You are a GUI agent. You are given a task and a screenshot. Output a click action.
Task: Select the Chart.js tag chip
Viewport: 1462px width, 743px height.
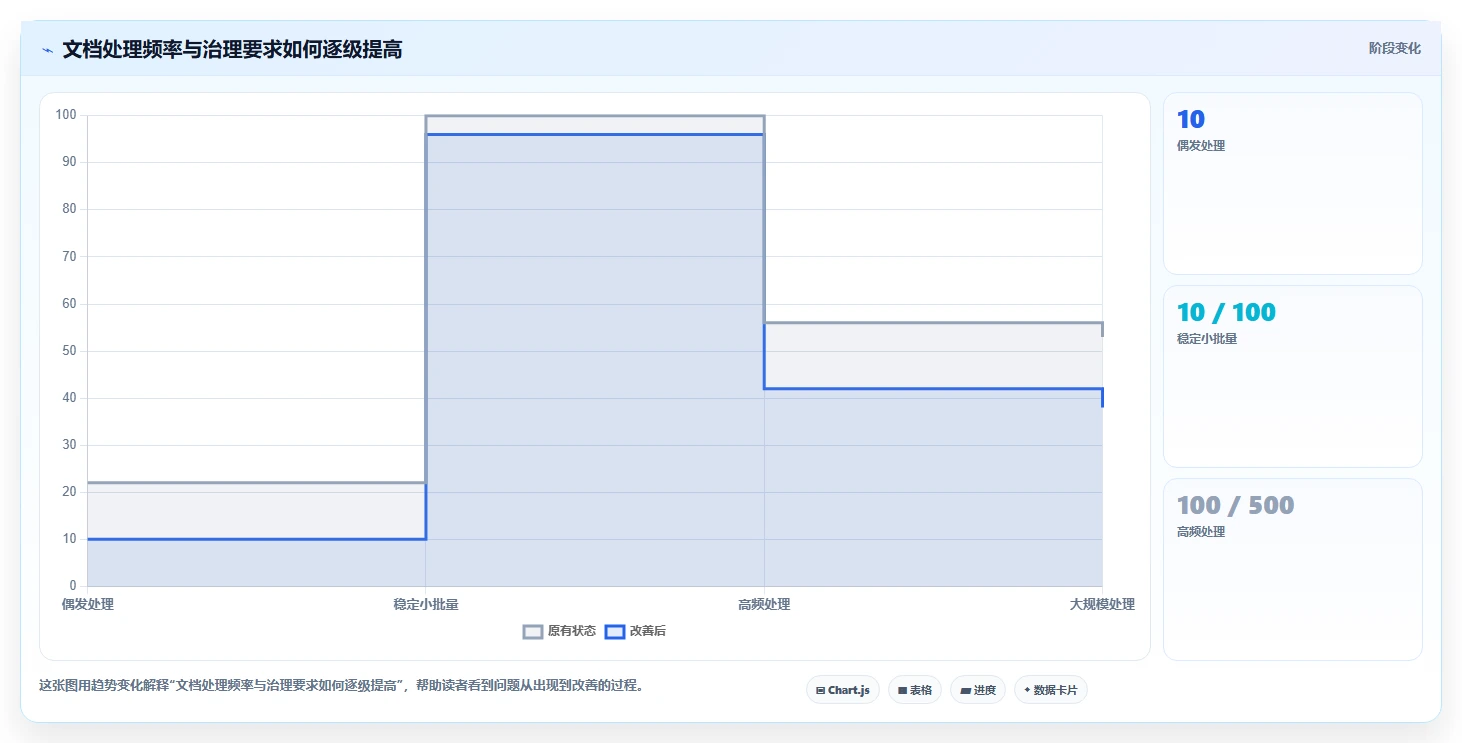(x=843, y=690)
